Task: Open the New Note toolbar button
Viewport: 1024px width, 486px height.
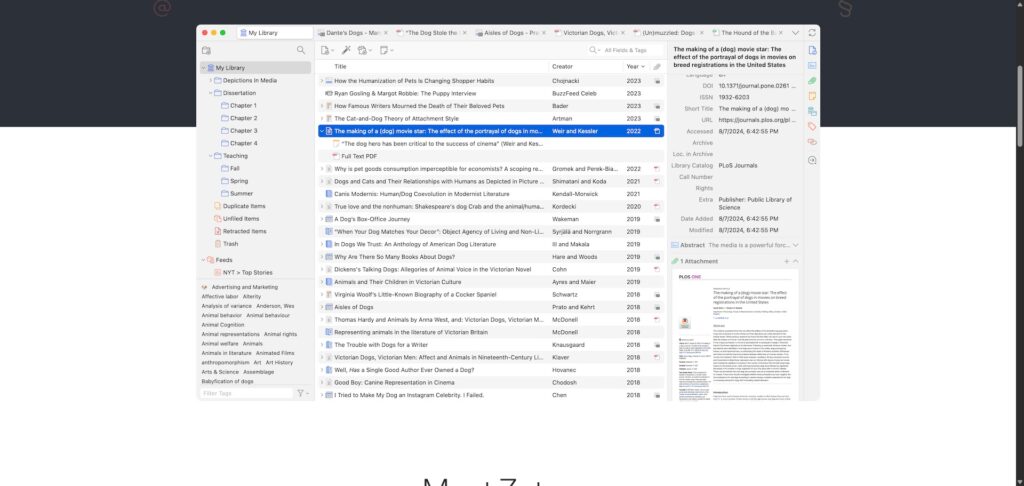Action: [385, 50]
